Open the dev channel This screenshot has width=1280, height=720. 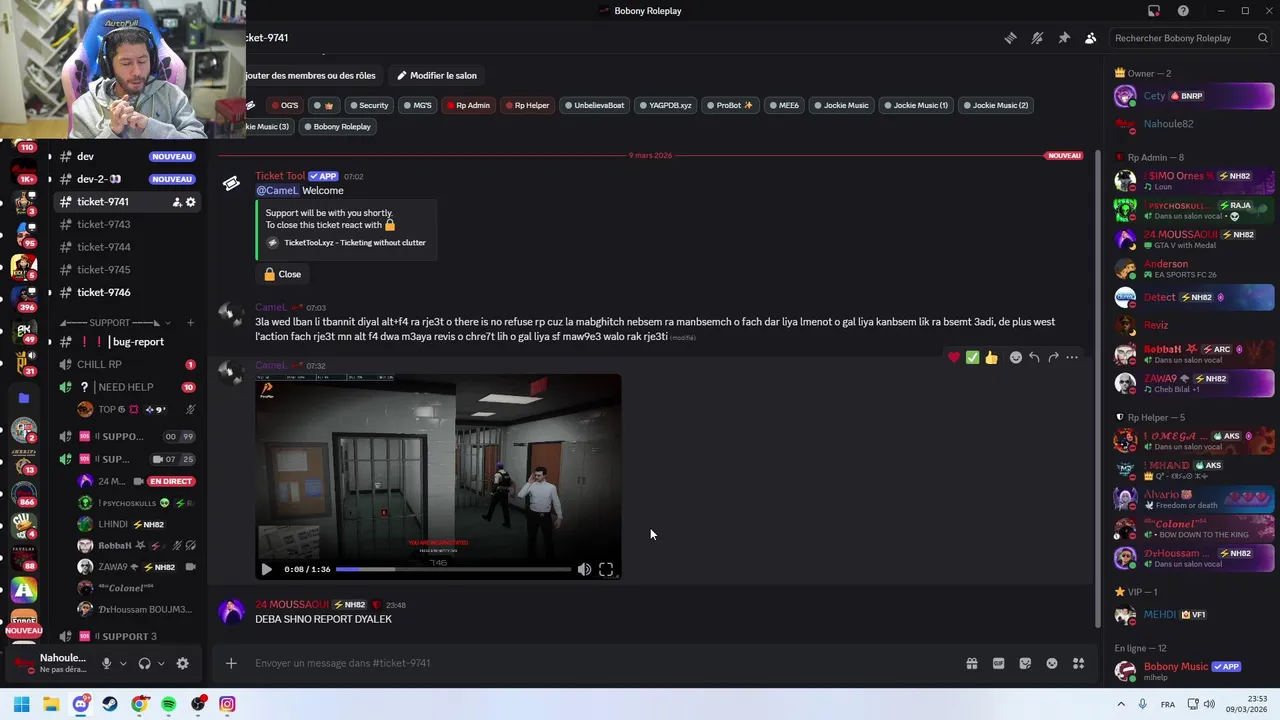127,156
